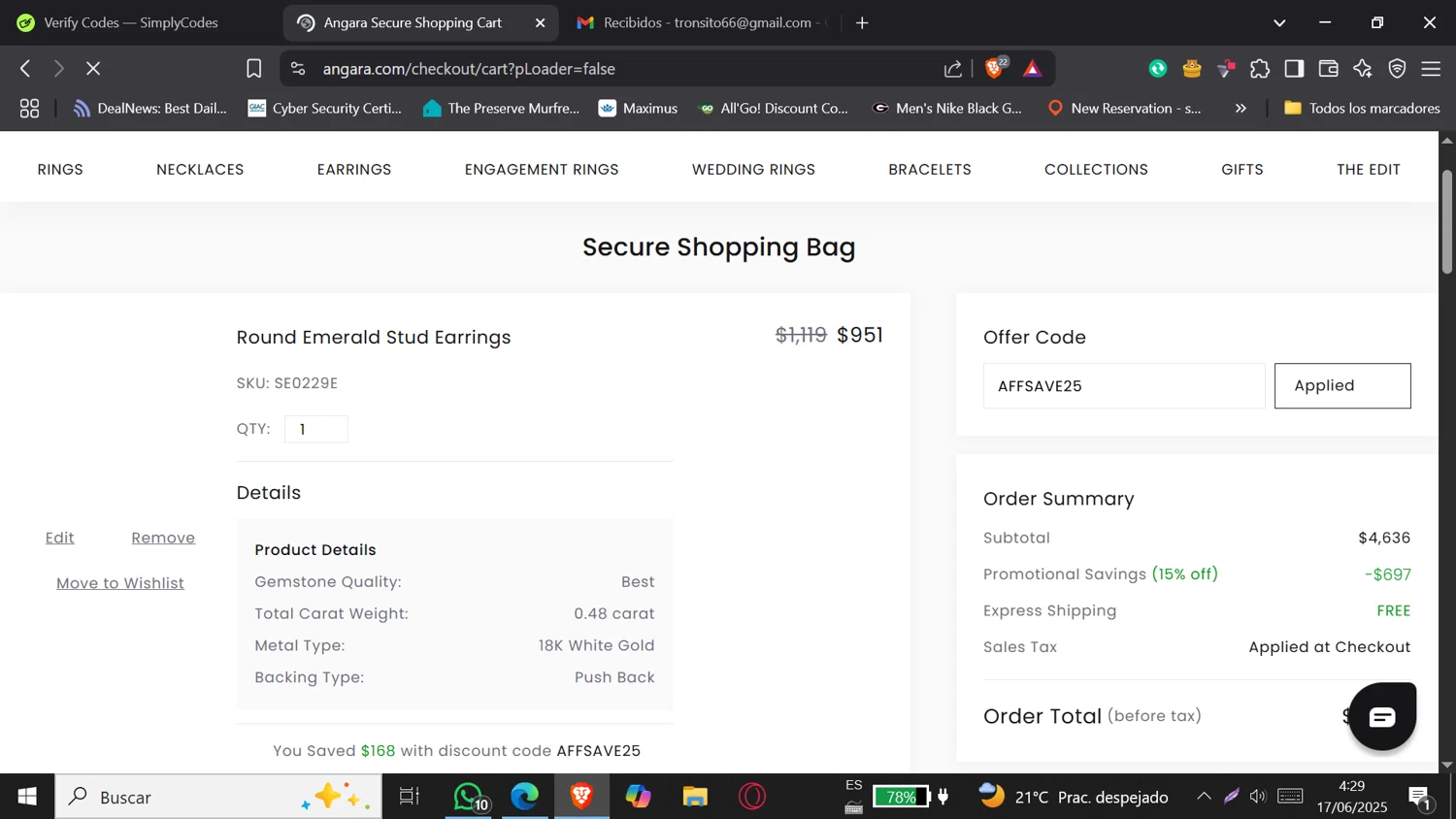This screenshot has height=819, width=1456.
Task: Show more bookmarks with the double chevron
Action: click(1241, 109)
